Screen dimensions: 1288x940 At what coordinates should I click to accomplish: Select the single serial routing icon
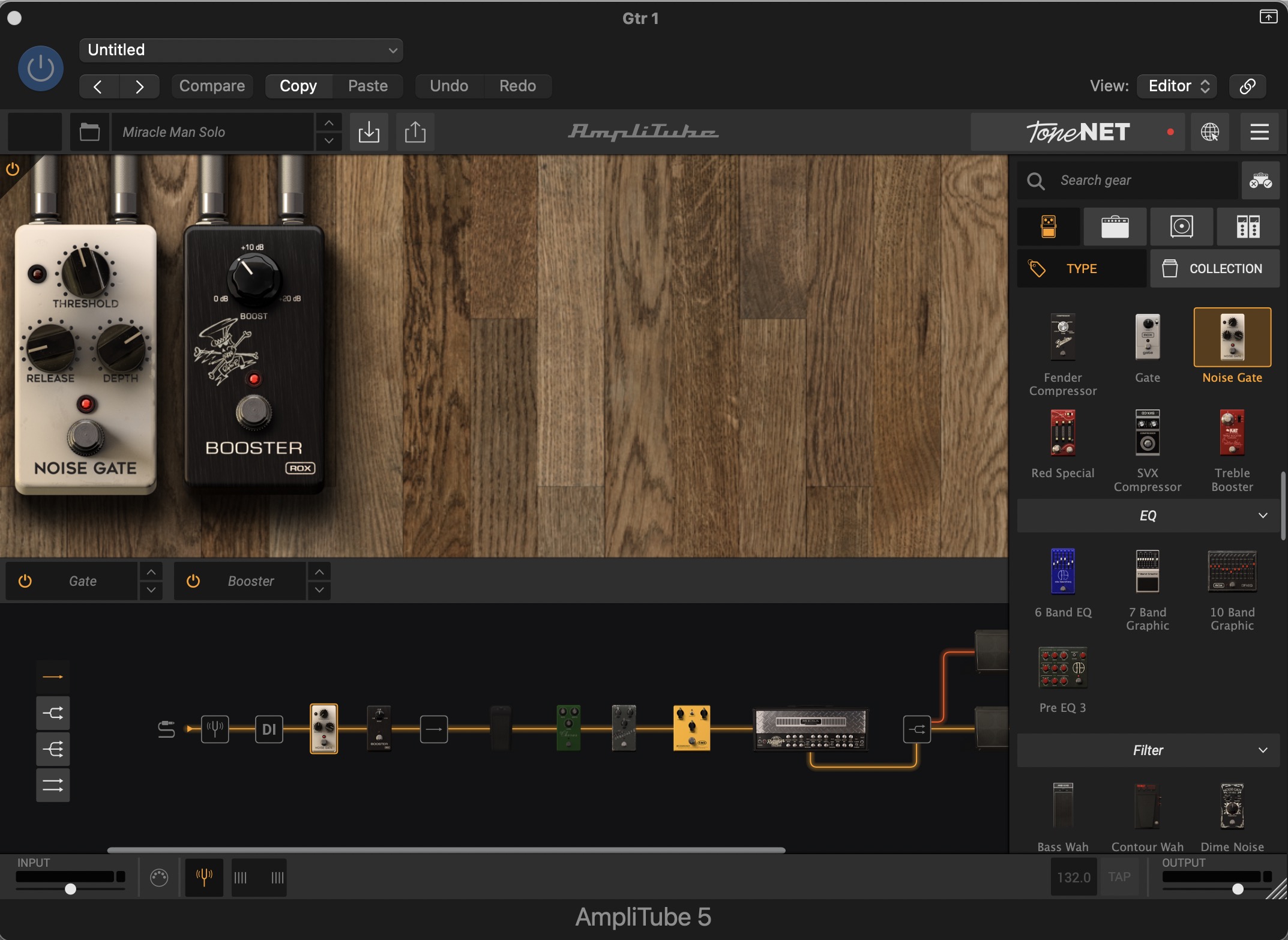[53, 677]
